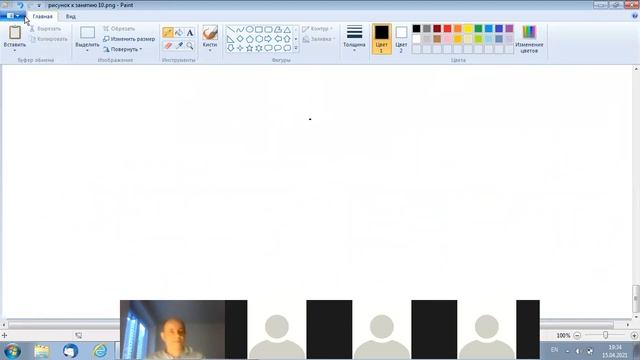Choose the Right triangle shape
640x360 pixels.
pyautogui.click(x=231, y=39)
